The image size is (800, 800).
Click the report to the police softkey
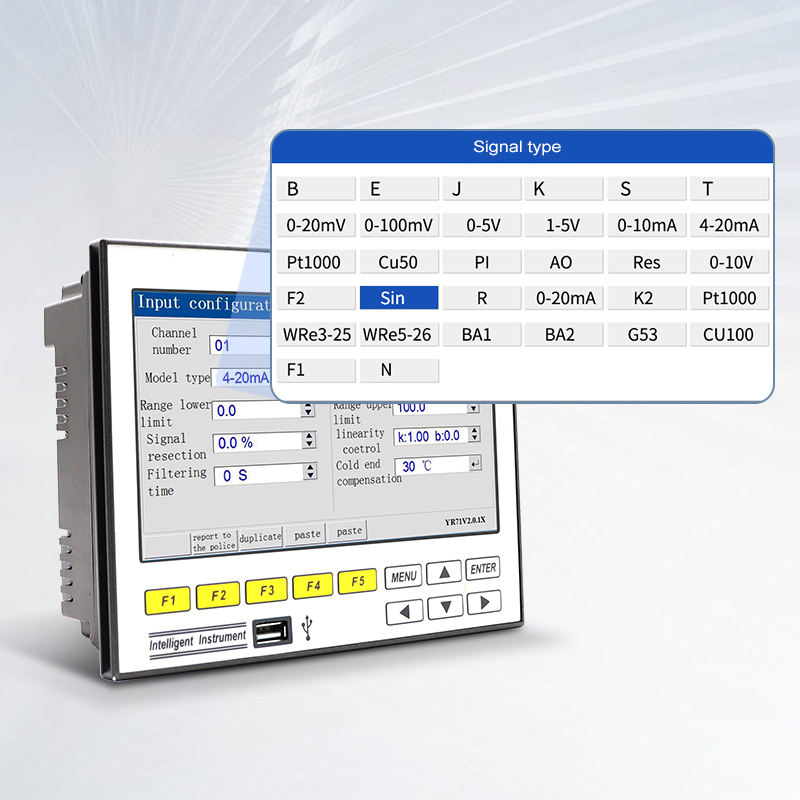pos(214,542)
